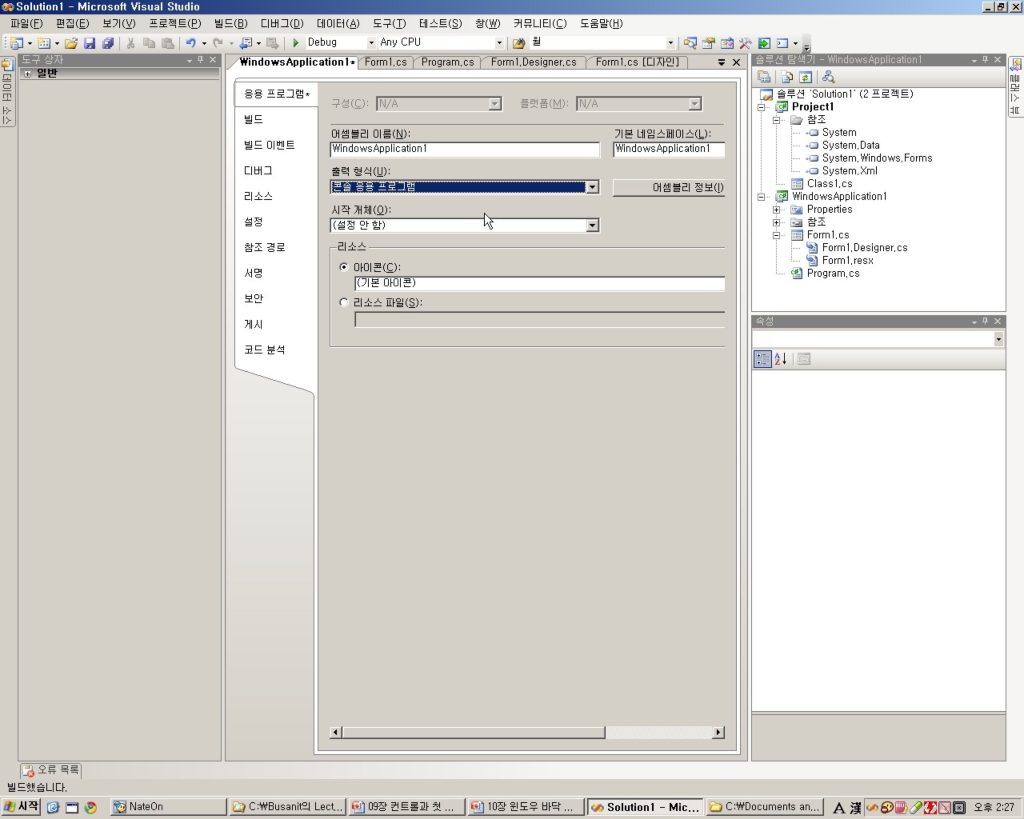Screen dimensions: 1024x819
Task: Select System.Windows.Forms reference in Solution Explorer
Action: click(877, 158)
